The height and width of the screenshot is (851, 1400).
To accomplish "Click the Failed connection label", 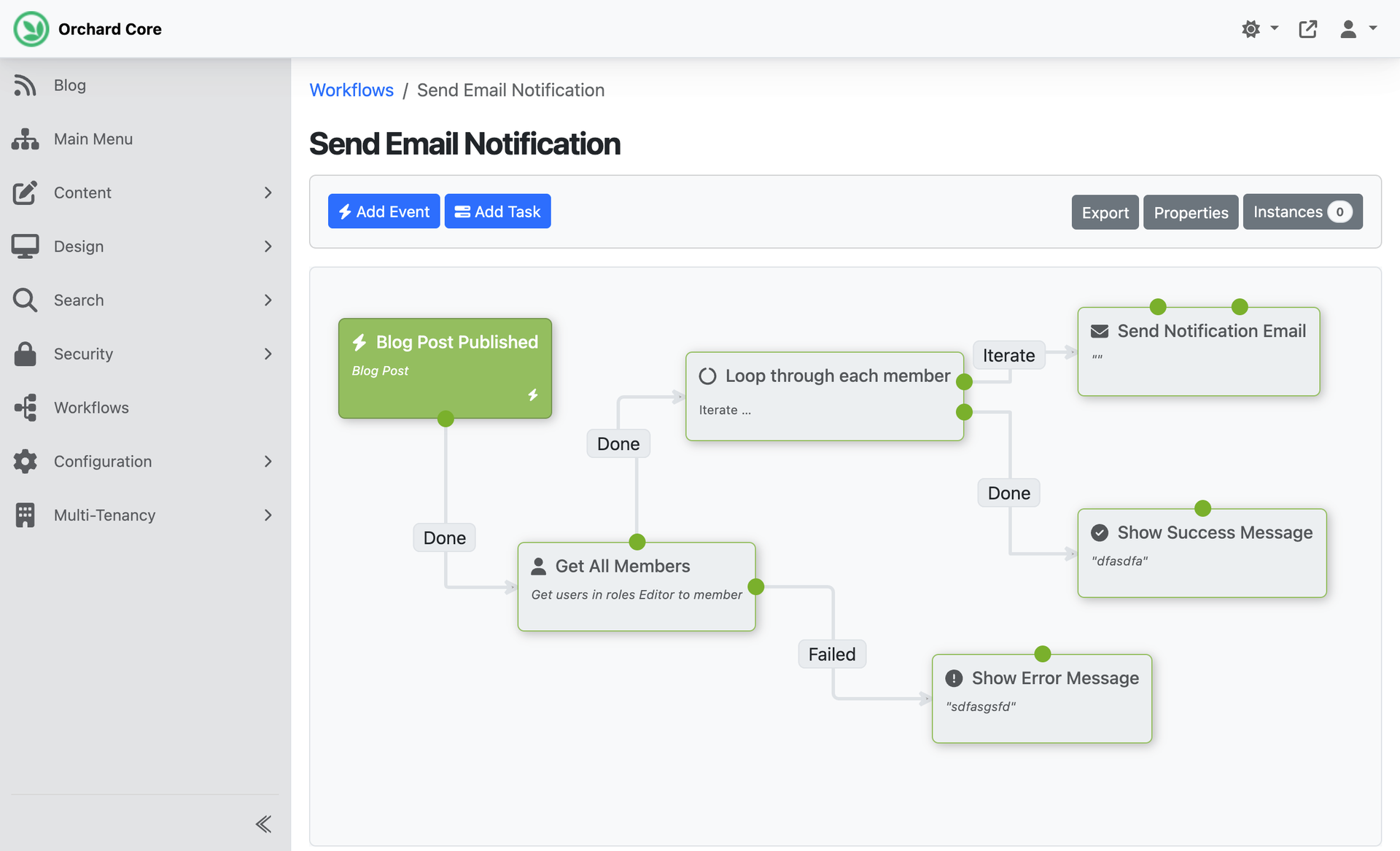I will pyautogui.click(x=832, y=654).
